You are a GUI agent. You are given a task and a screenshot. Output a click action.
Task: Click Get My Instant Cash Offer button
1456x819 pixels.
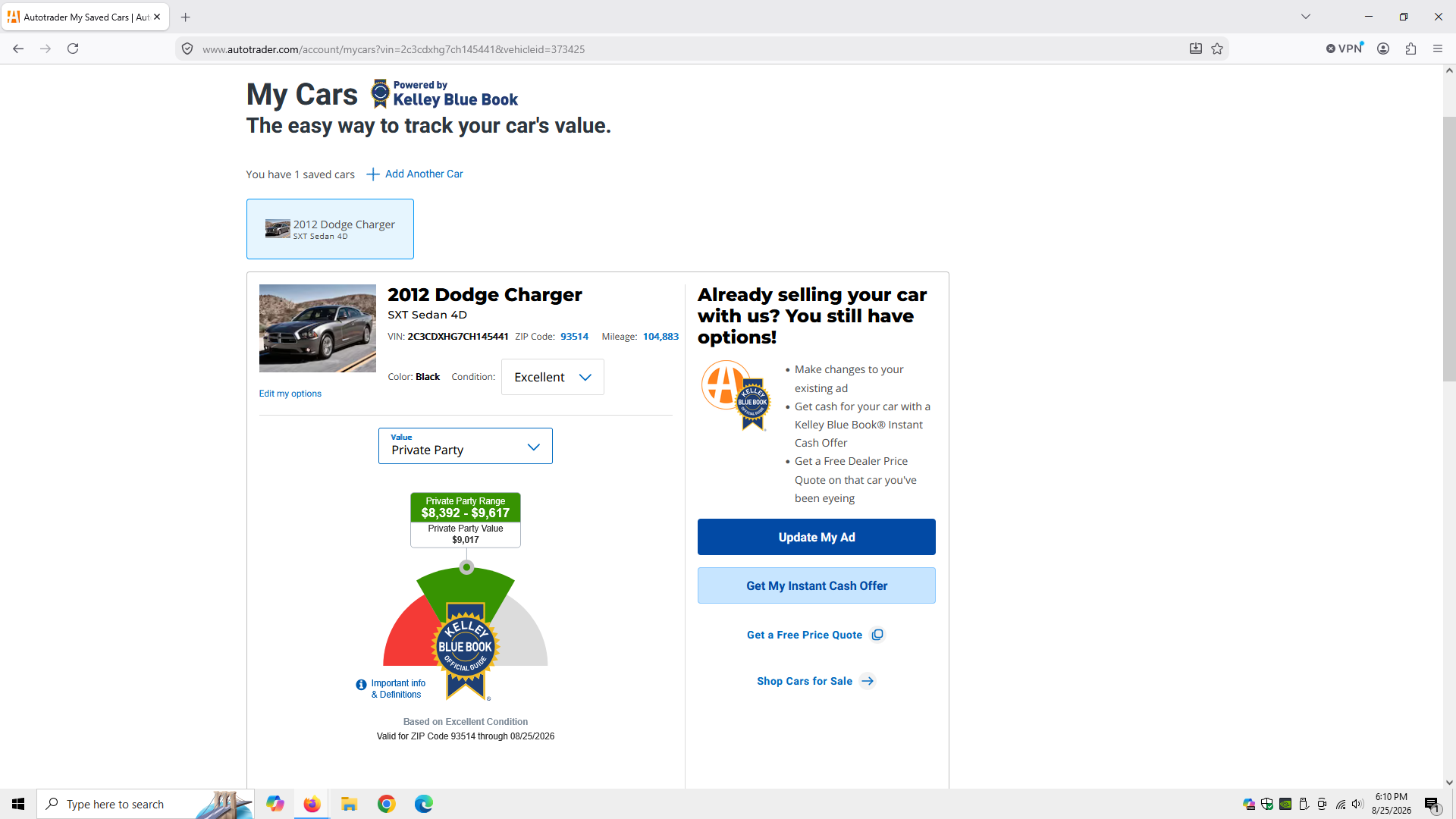(817, 585)
